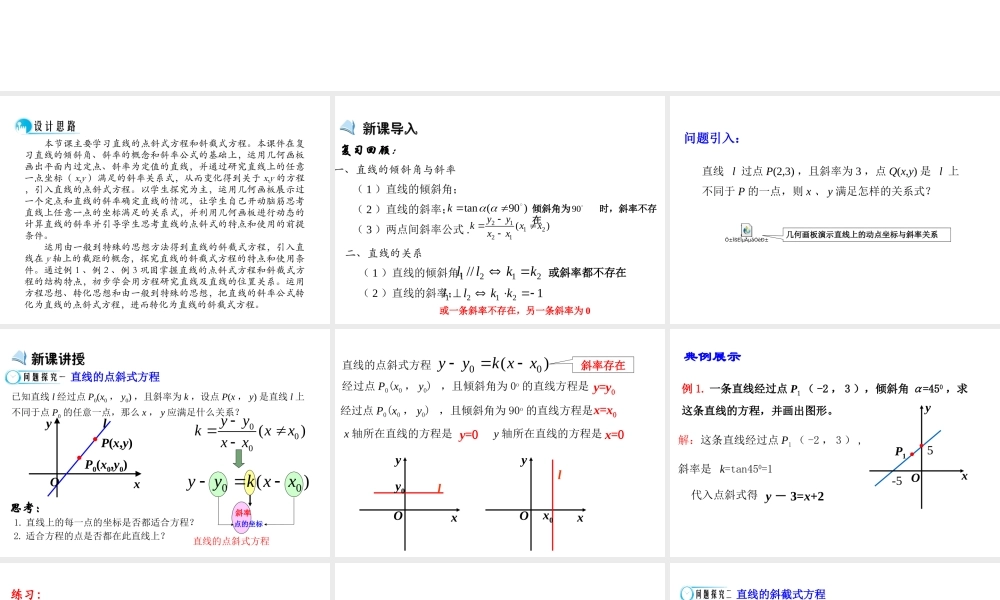Click the red 练习： heading
This screenshot has height=600, width=1000.
(x=26, y=594)
